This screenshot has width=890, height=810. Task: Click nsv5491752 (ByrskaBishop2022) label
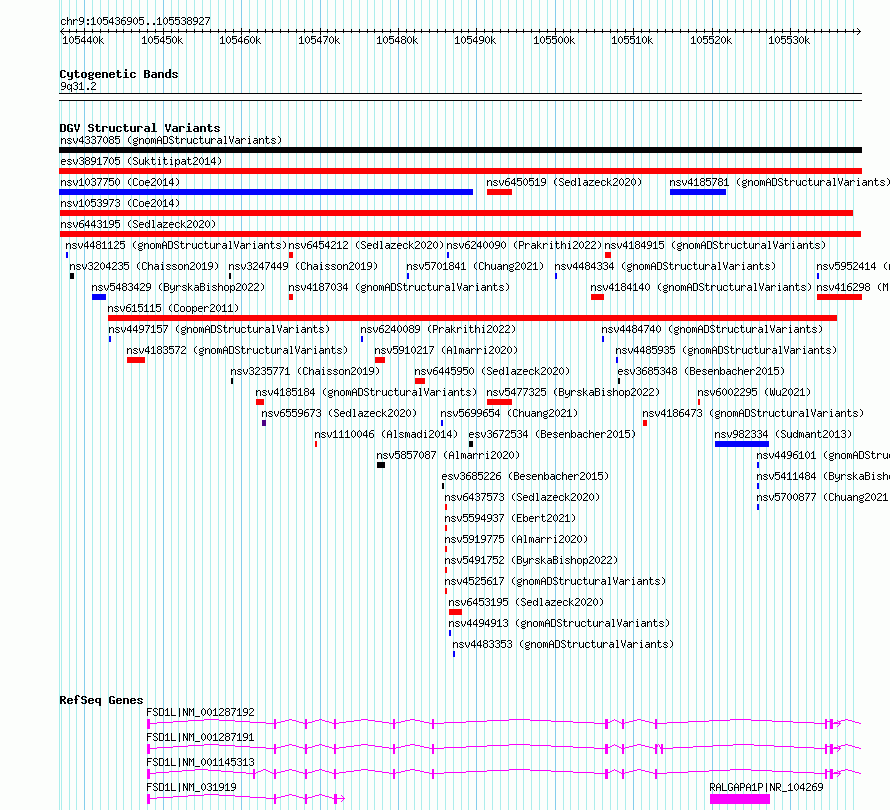[531, 560]
